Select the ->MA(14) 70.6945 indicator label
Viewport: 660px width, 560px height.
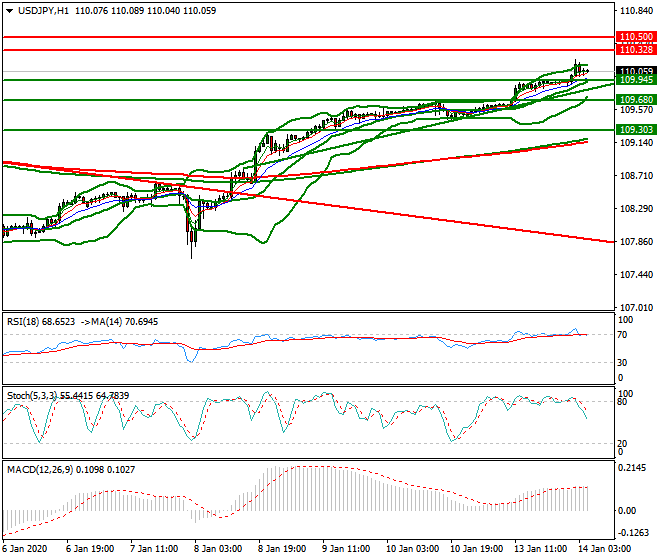(x=119, y=322)
